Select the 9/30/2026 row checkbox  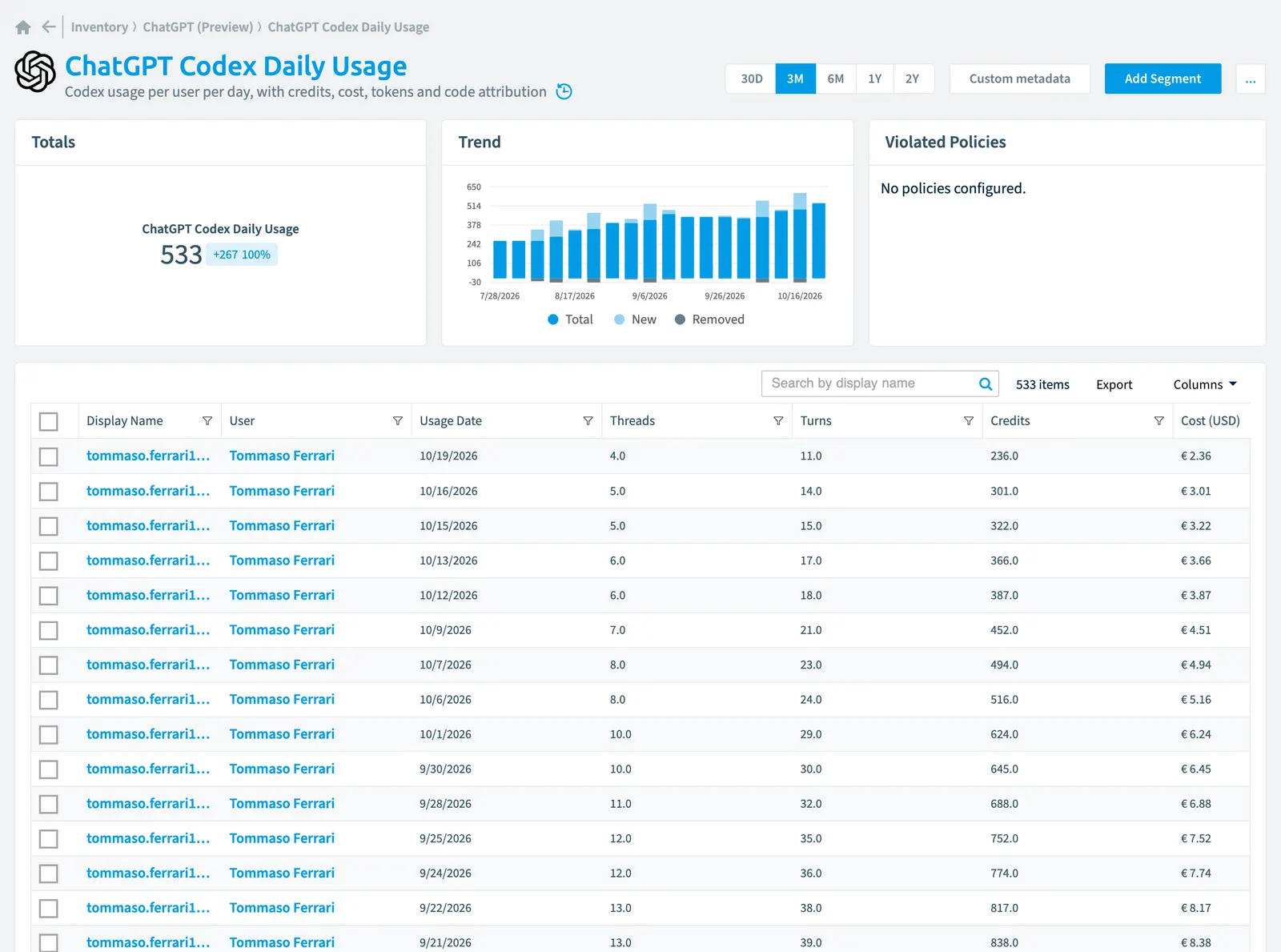49,769
